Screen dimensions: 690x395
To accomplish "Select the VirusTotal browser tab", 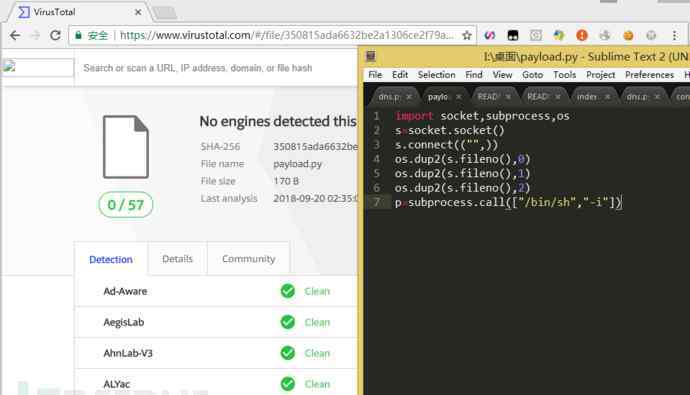I will click(x=79, y=12).
